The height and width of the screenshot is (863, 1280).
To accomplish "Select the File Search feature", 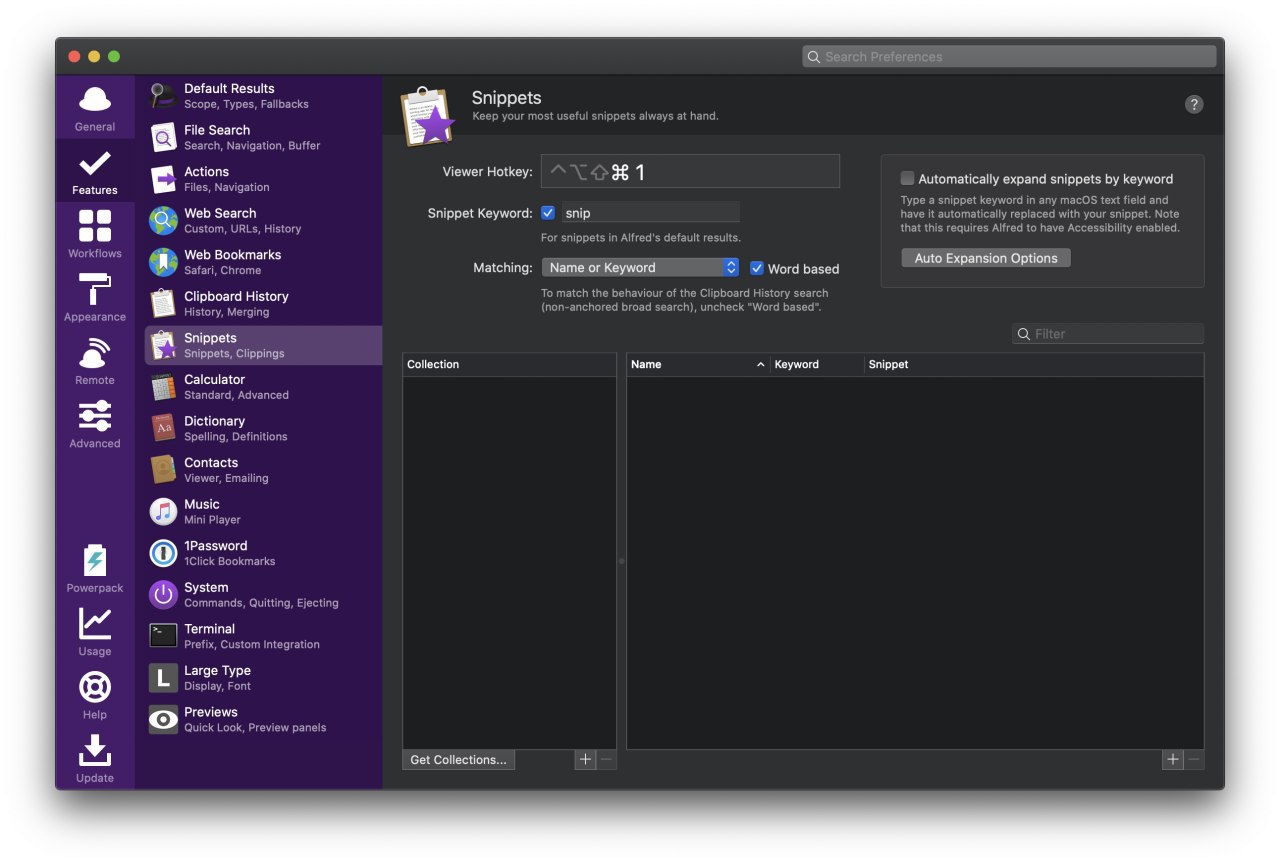I will [263, 137].
